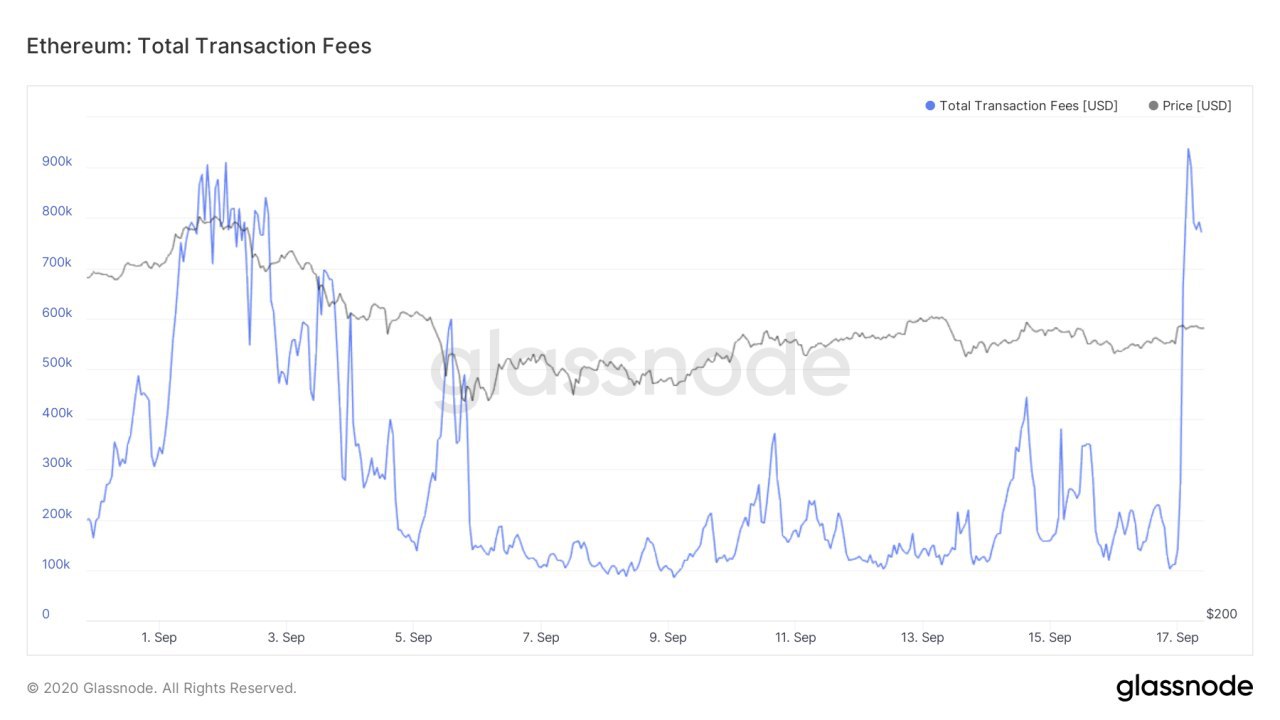Click the 0 value on the y-axis

click(45, 614)
